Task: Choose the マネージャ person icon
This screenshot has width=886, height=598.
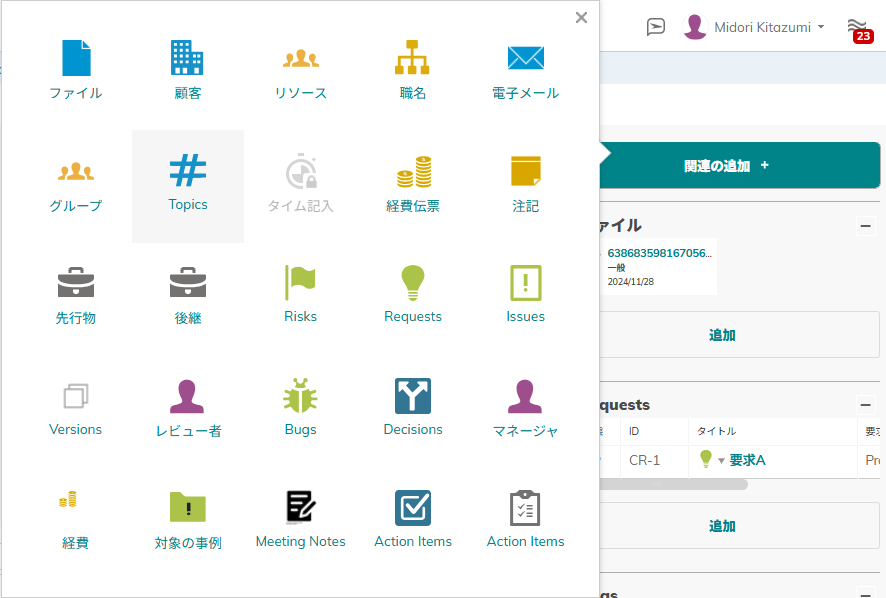Action: (x=524, y=396)
